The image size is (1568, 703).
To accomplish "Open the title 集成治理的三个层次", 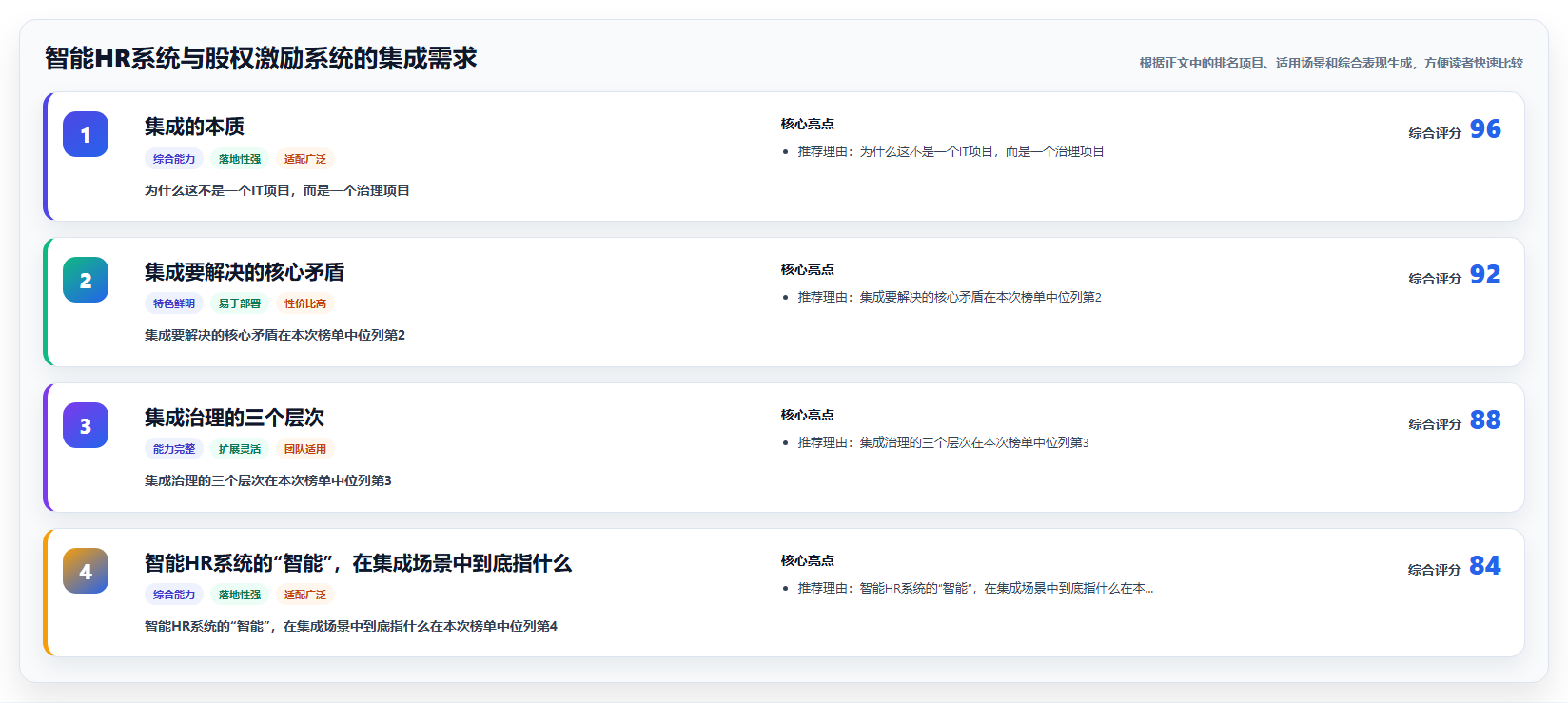I will point(234,418).
